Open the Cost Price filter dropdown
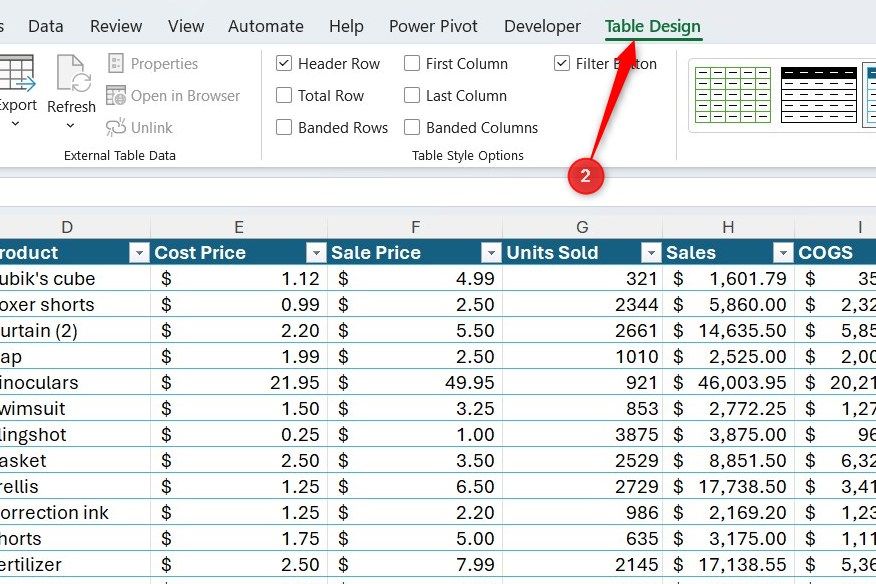Viewport: 876px width, 584px height. pyautogui.click(x=316, y=253)
